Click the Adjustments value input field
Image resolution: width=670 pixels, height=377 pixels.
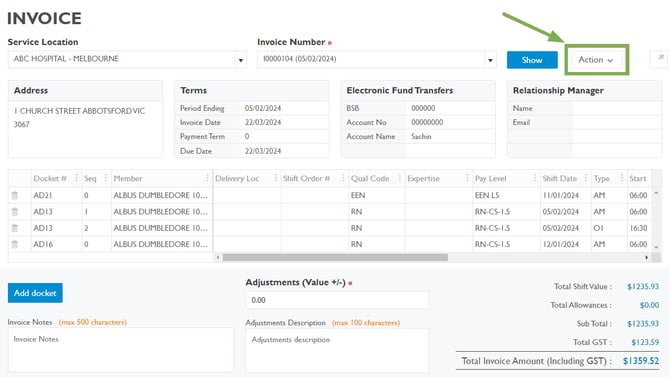[337, 300]
